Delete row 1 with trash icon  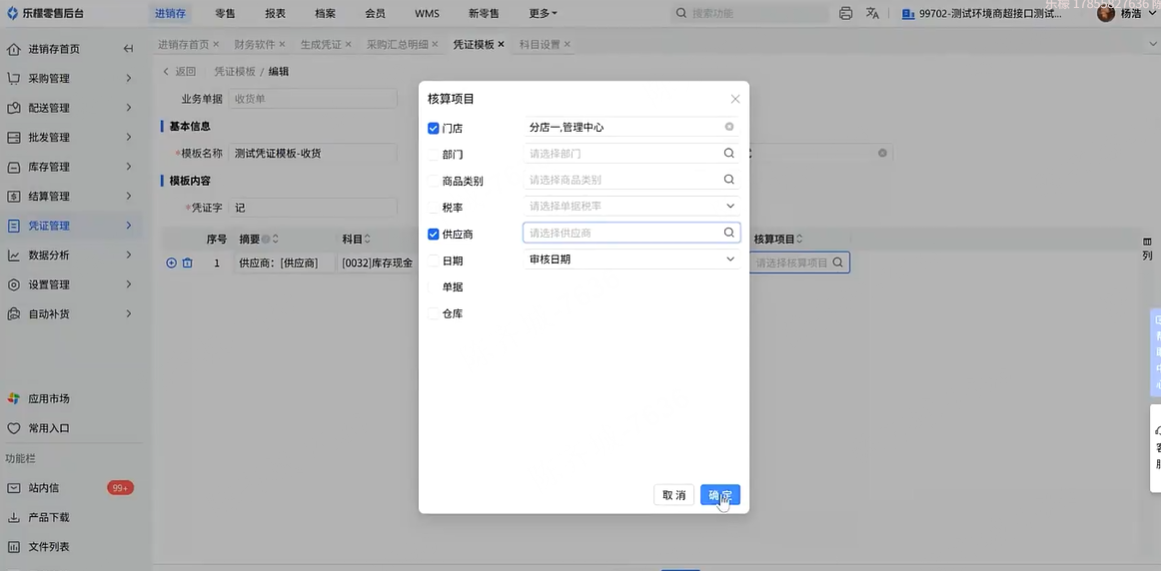coord(187,263)
